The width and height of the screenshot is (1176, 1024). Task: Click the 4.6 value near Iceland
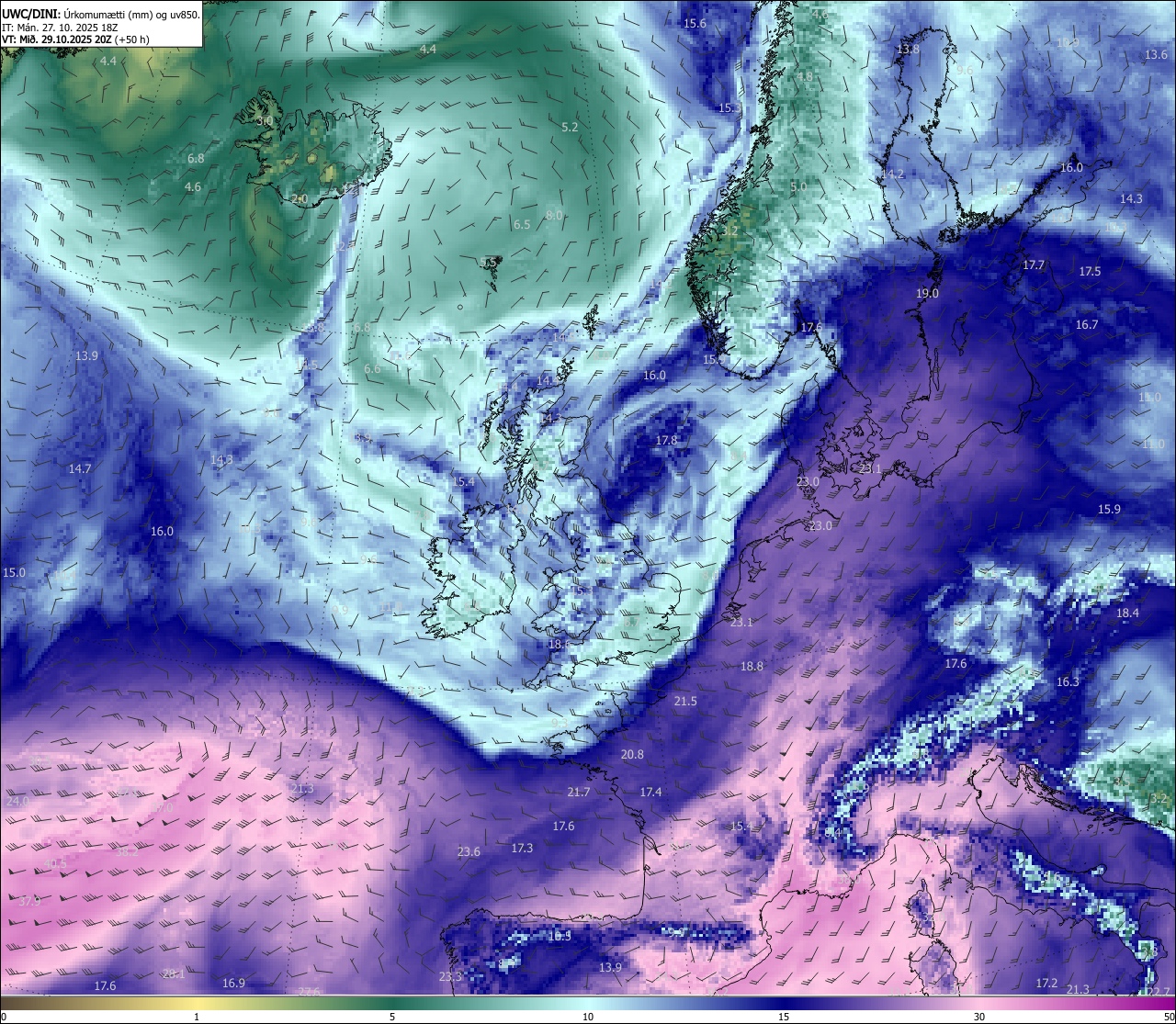click(x=193, y=187)
